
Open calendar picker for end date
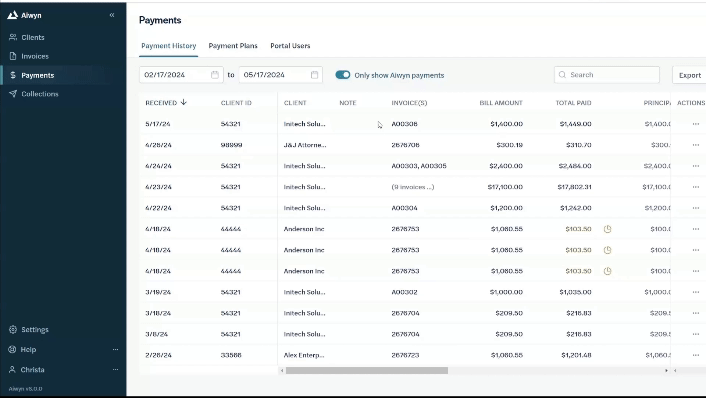coord(314,75)
